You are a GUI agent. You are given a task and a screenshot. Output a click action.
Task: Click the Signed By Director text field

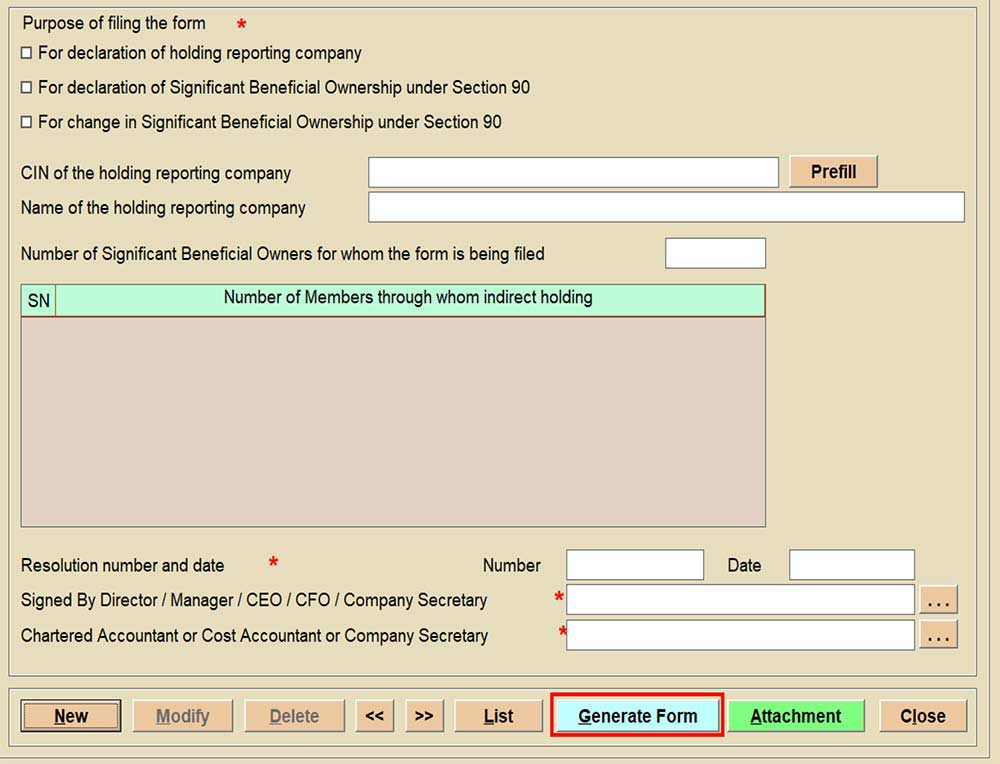pos(740,600)
